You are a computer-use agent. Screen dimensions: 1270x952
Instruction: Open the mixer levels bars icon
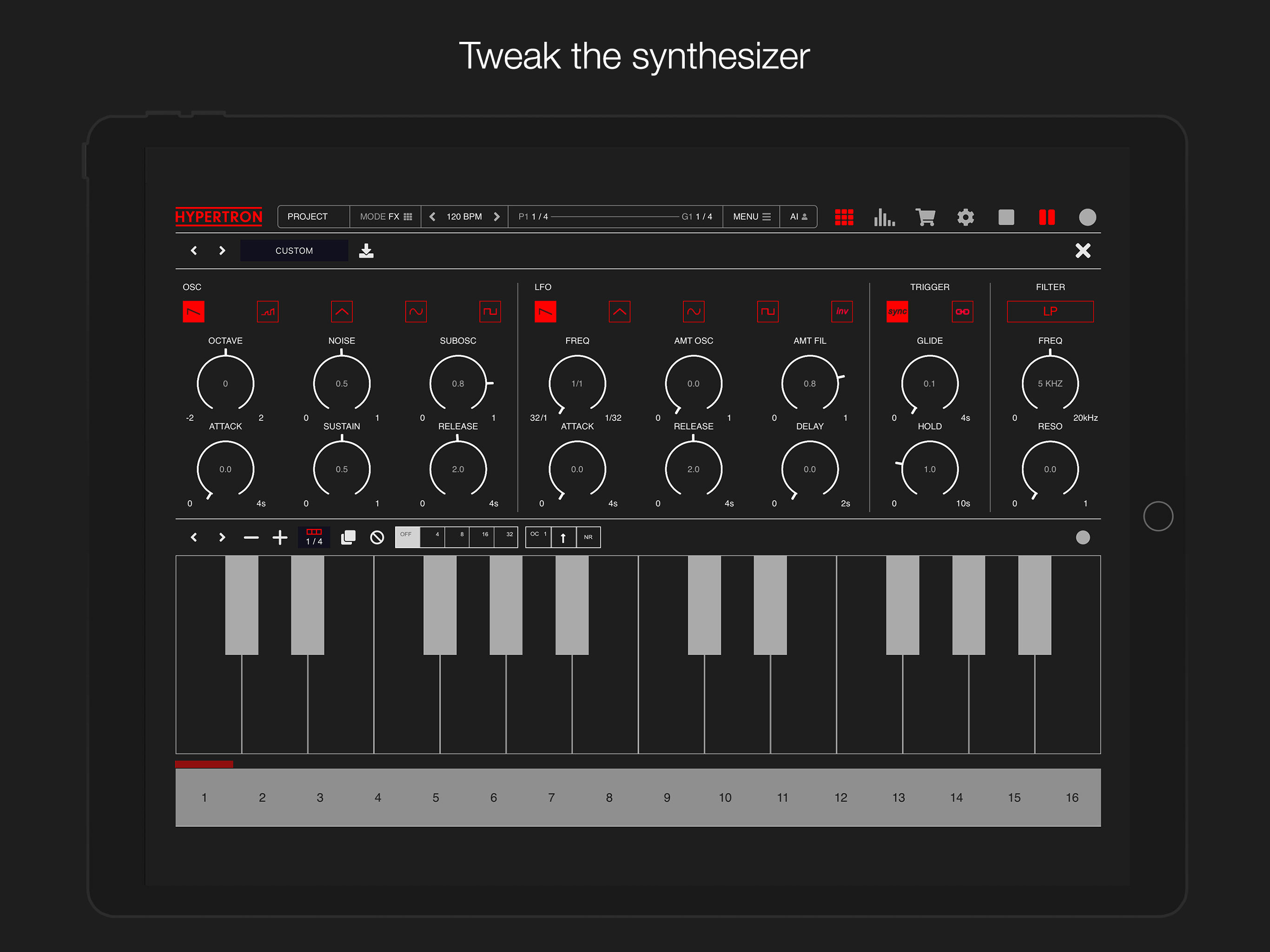pyautogui.click(x=884, y=217)
